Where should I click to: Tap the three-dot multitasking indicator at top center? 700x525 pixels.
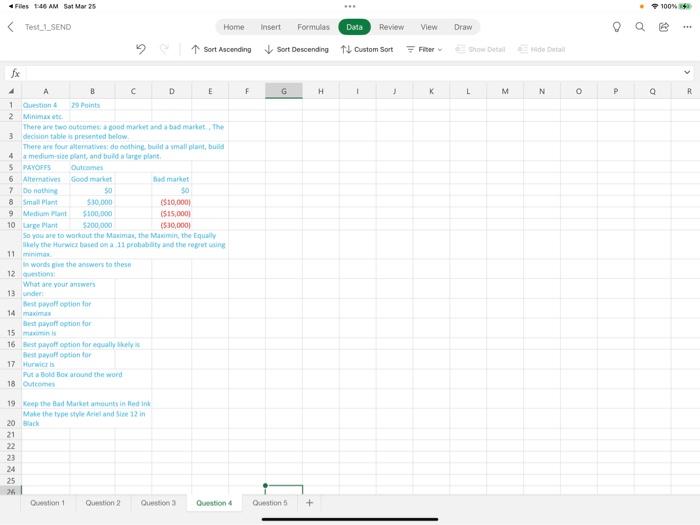pos(350,6)
